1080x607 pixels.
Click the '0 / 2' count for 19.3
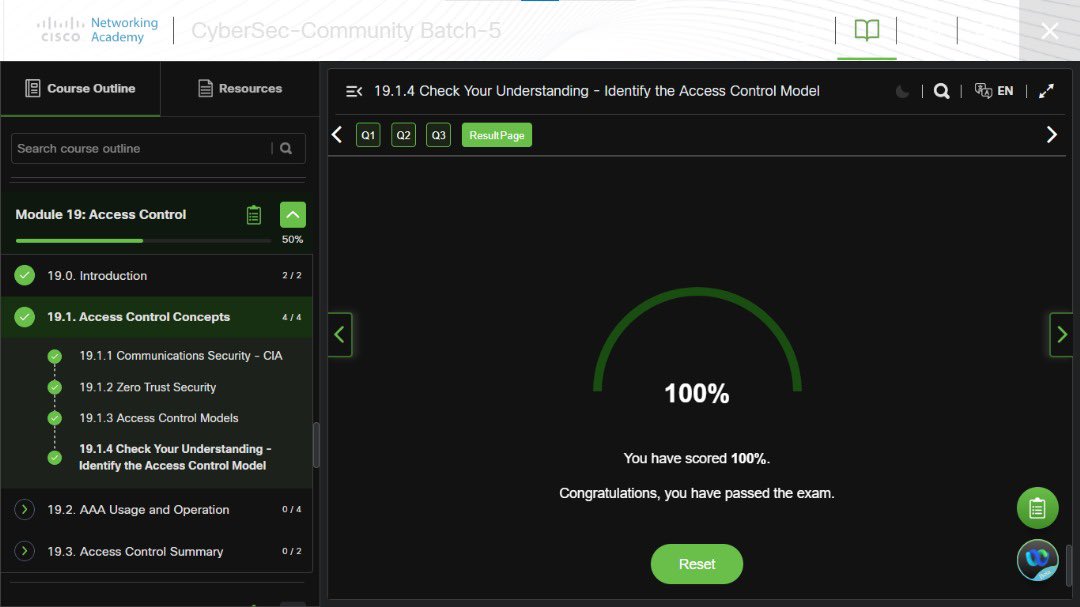tap(291, 551)
